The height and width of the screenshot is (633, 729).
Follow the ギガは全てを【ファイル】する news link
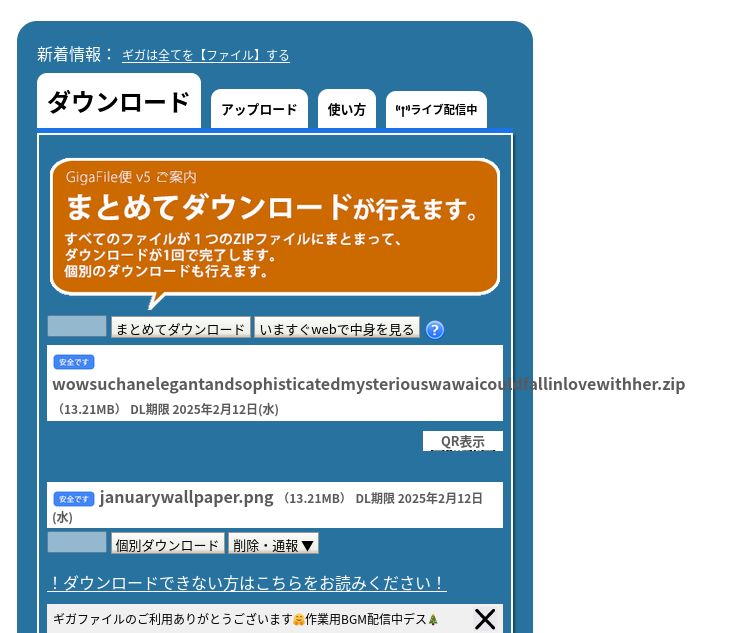click(x=205, y=55)
